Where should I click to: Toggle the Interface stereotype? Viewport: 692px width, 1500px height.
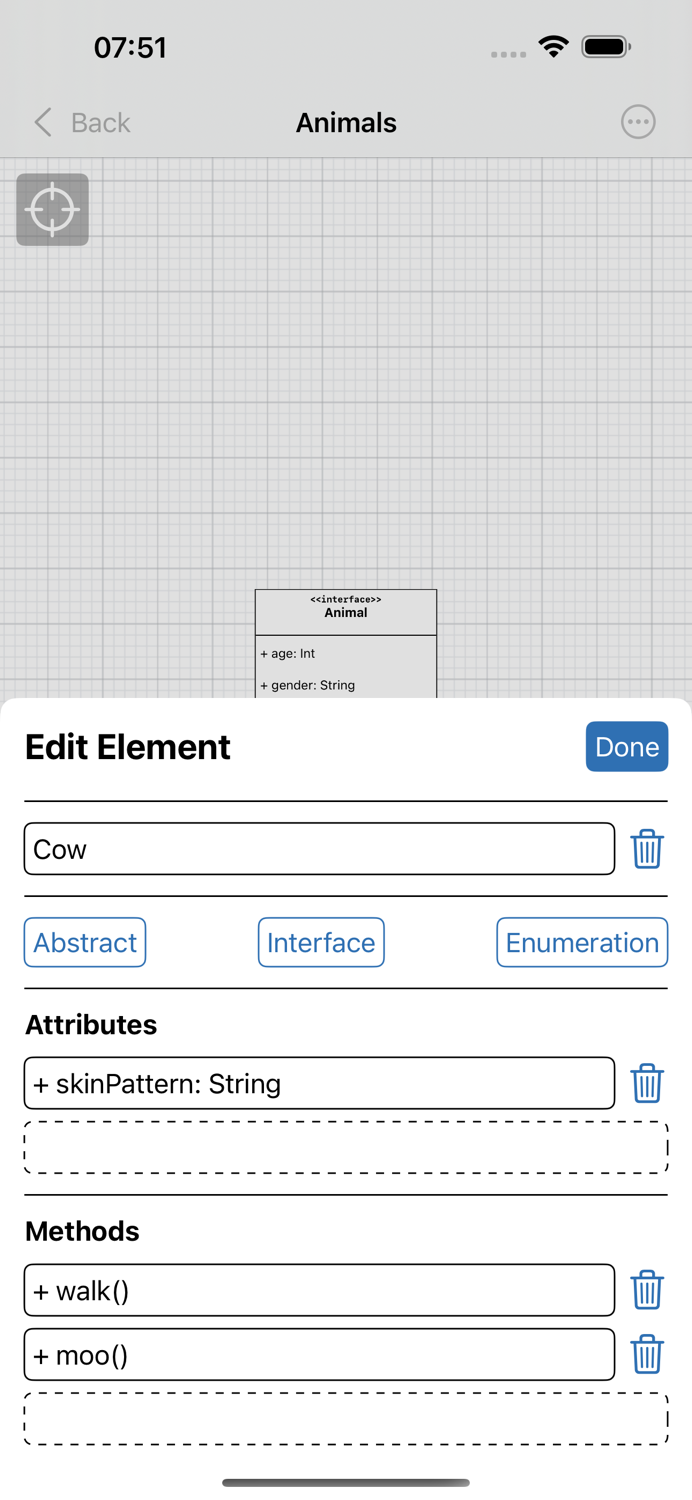point(321,942)
